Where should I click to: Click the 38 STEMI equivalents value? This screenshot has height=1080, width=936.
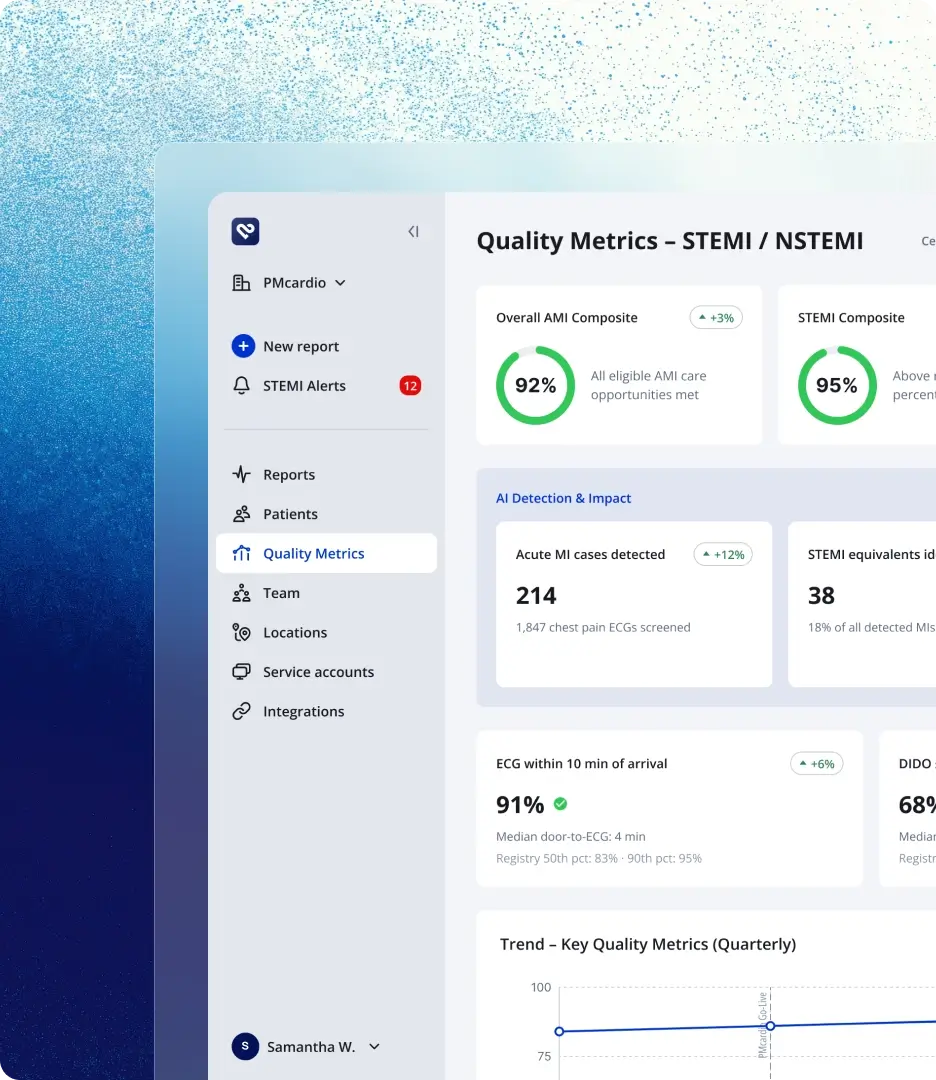(821, 596)
